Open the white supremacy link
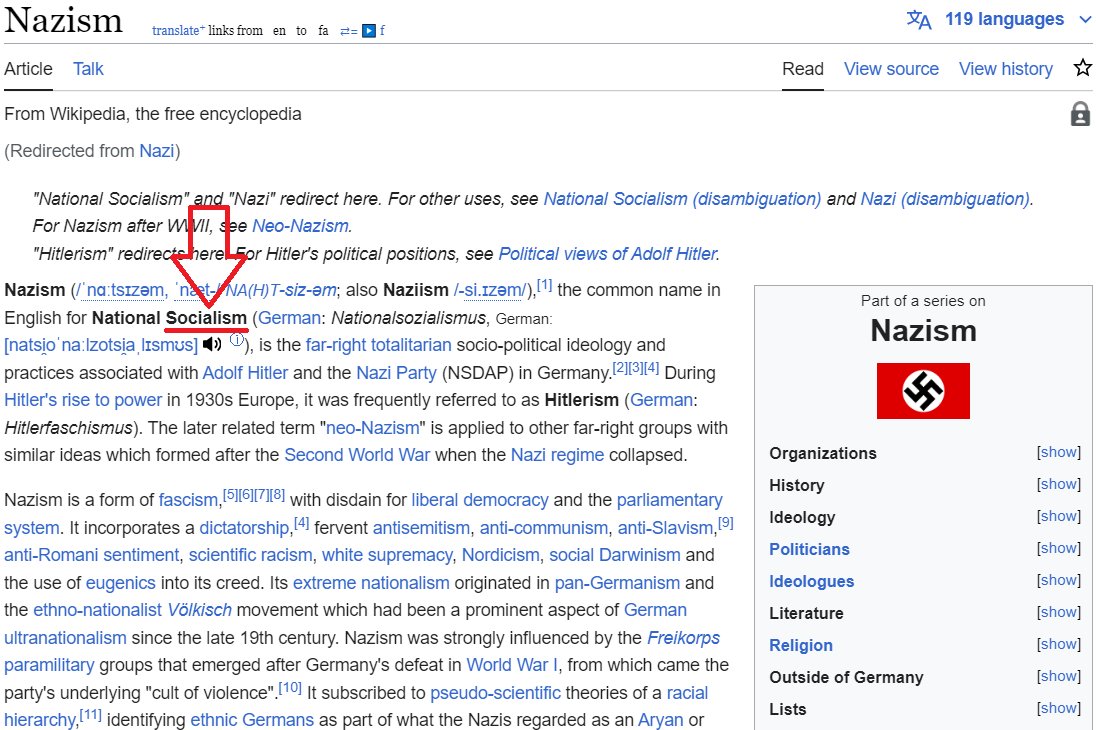1096x730 pixels. point(387,555)
